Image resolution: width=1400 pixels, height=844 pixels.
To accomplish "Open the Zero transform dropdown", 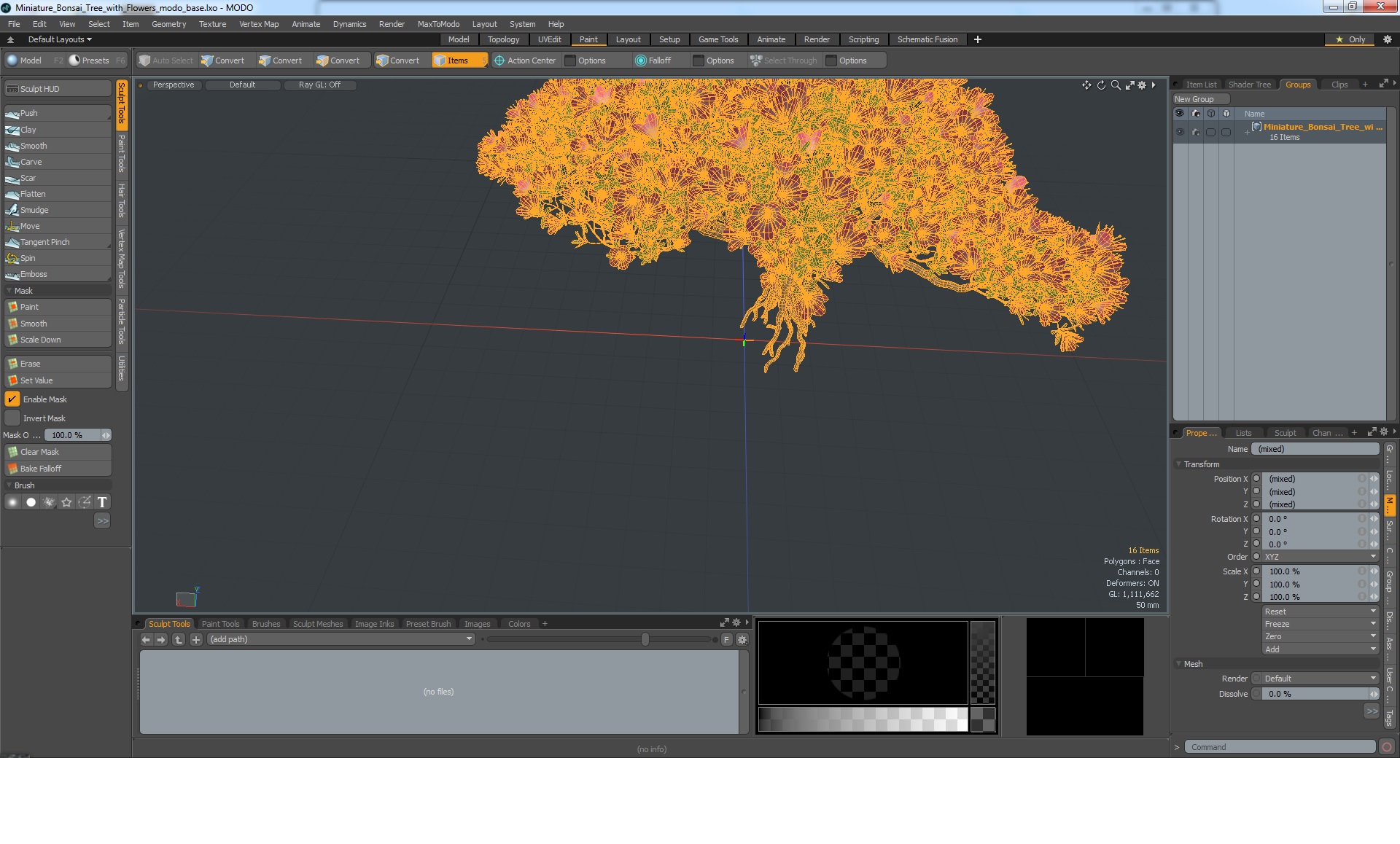I will 1320,636.
